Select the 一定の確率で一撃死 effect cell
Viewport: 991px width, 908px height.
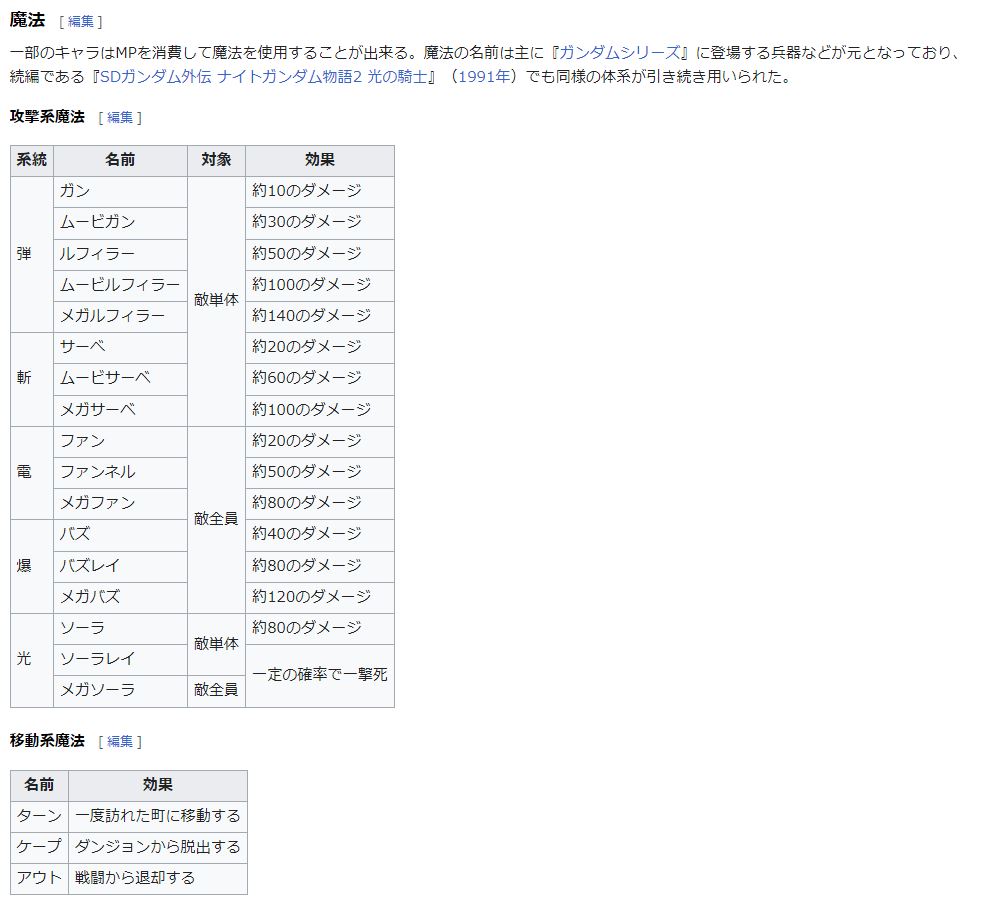tap(319, 675)
